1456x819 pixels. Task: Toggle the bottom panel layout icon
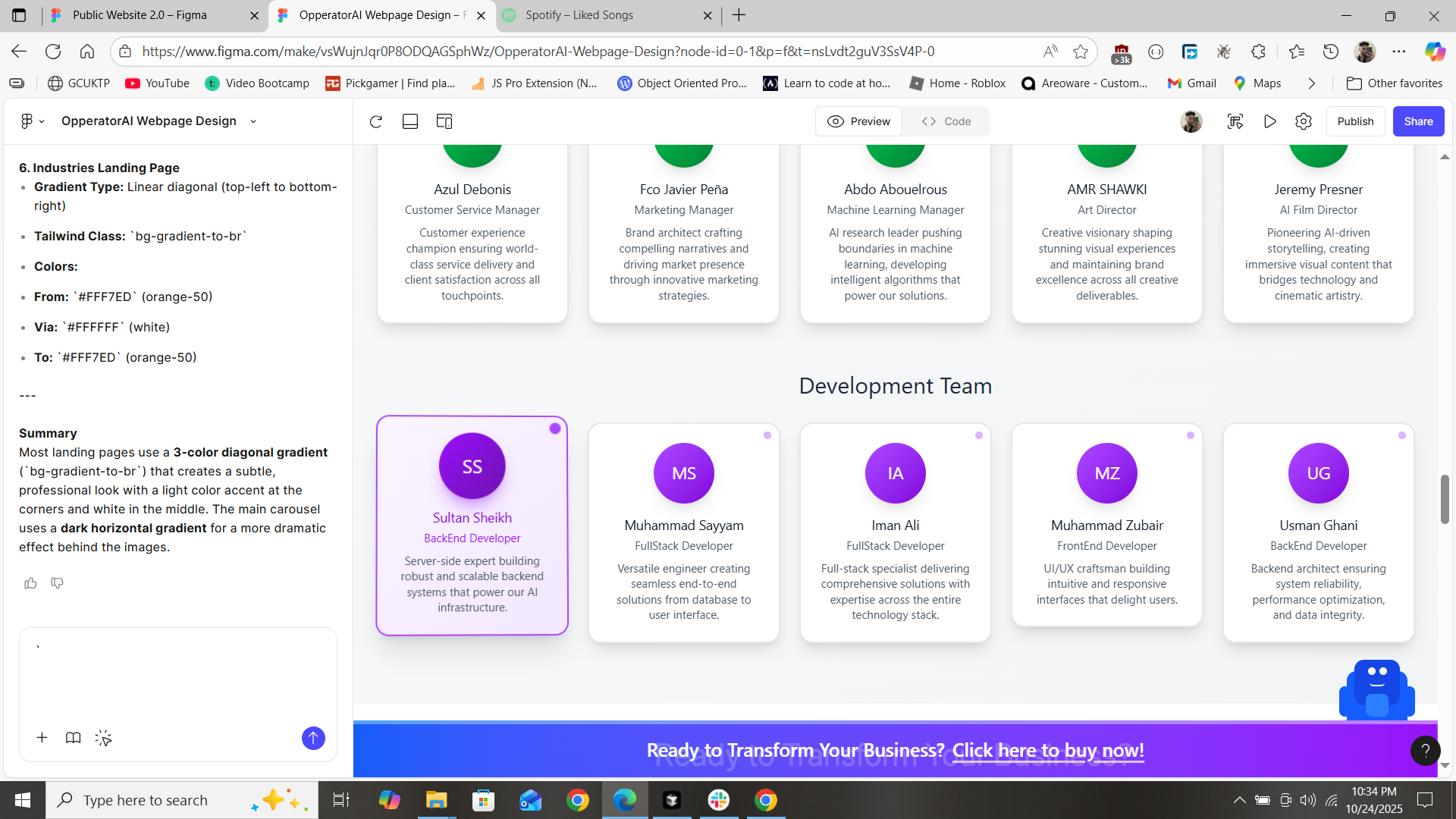click(x=410, y=121)
